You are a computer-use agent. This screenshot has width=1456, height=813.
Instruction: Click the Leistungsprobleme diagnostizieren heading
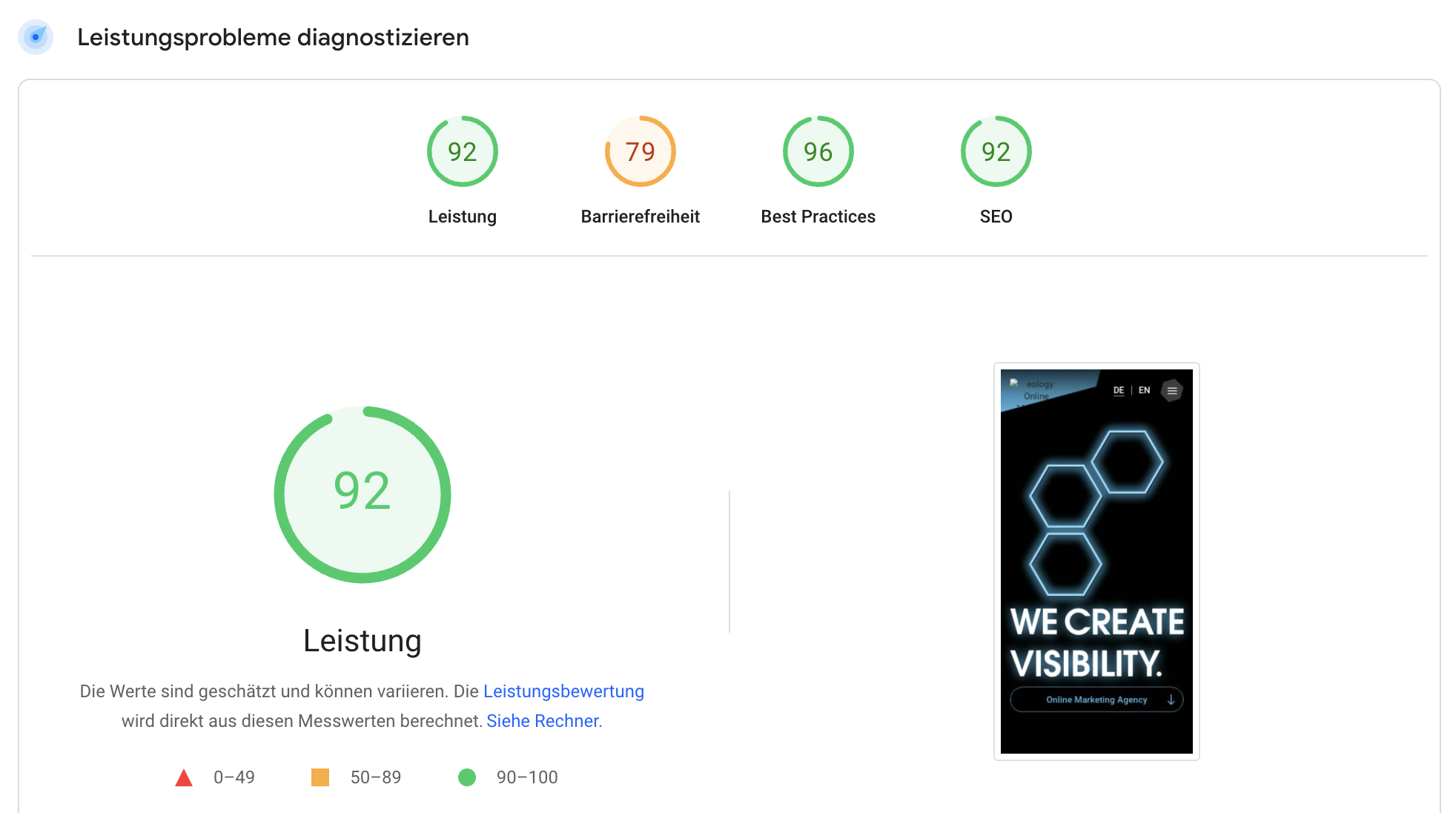pos(273,37)
